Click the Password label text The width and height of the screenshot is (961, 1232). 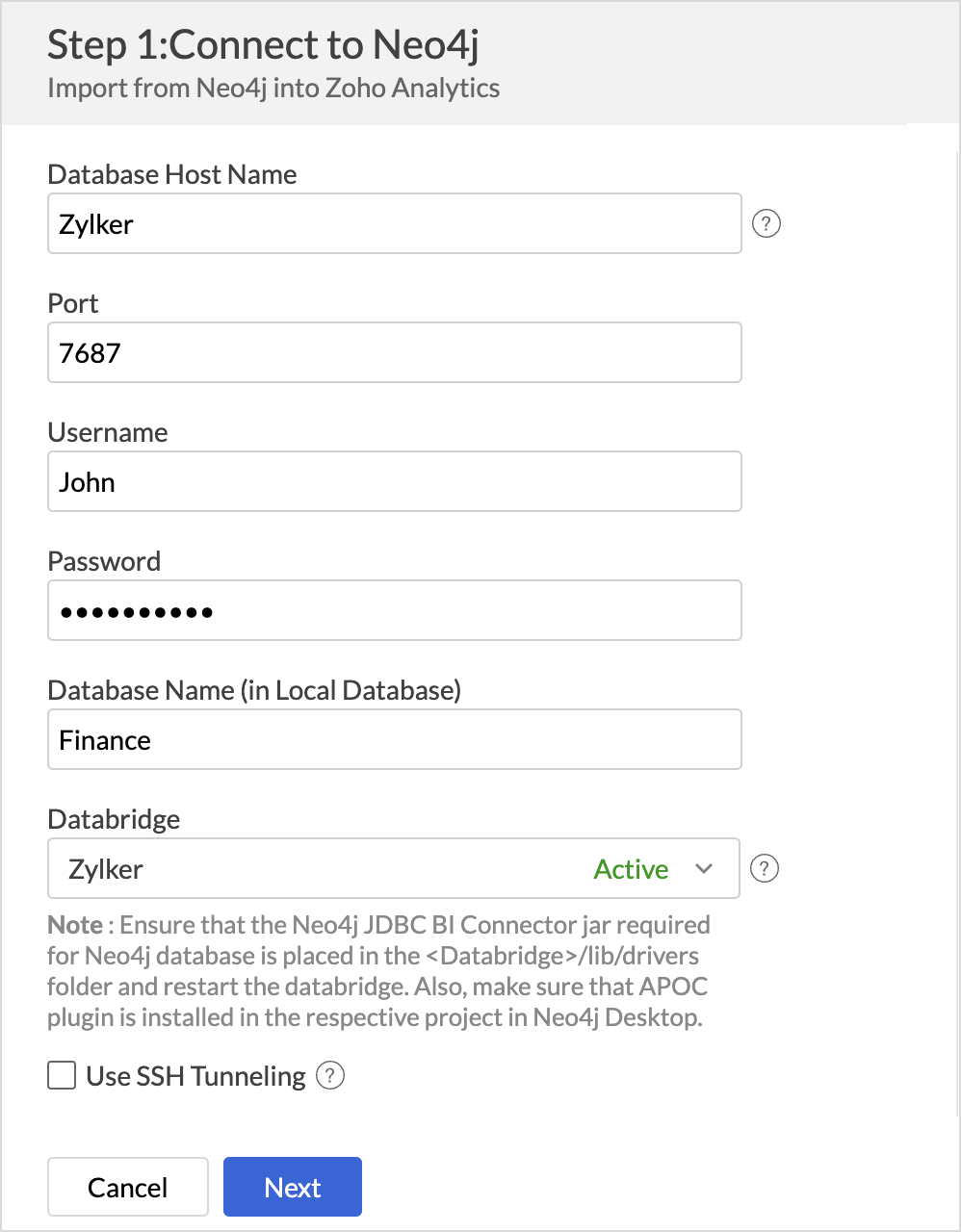point(104,561)
